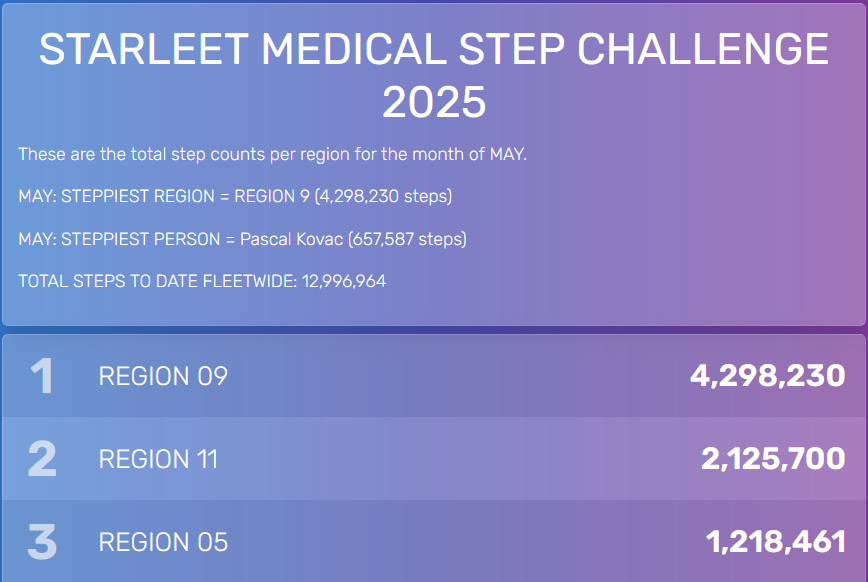
Task: Click the 2025 year in the heading
Action: 434,102
